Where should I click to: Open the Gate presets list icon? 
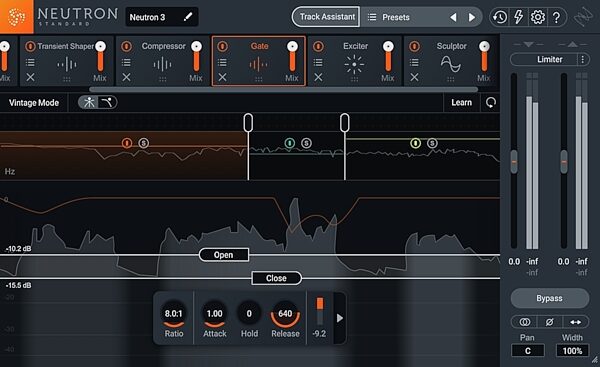point(222,62)
